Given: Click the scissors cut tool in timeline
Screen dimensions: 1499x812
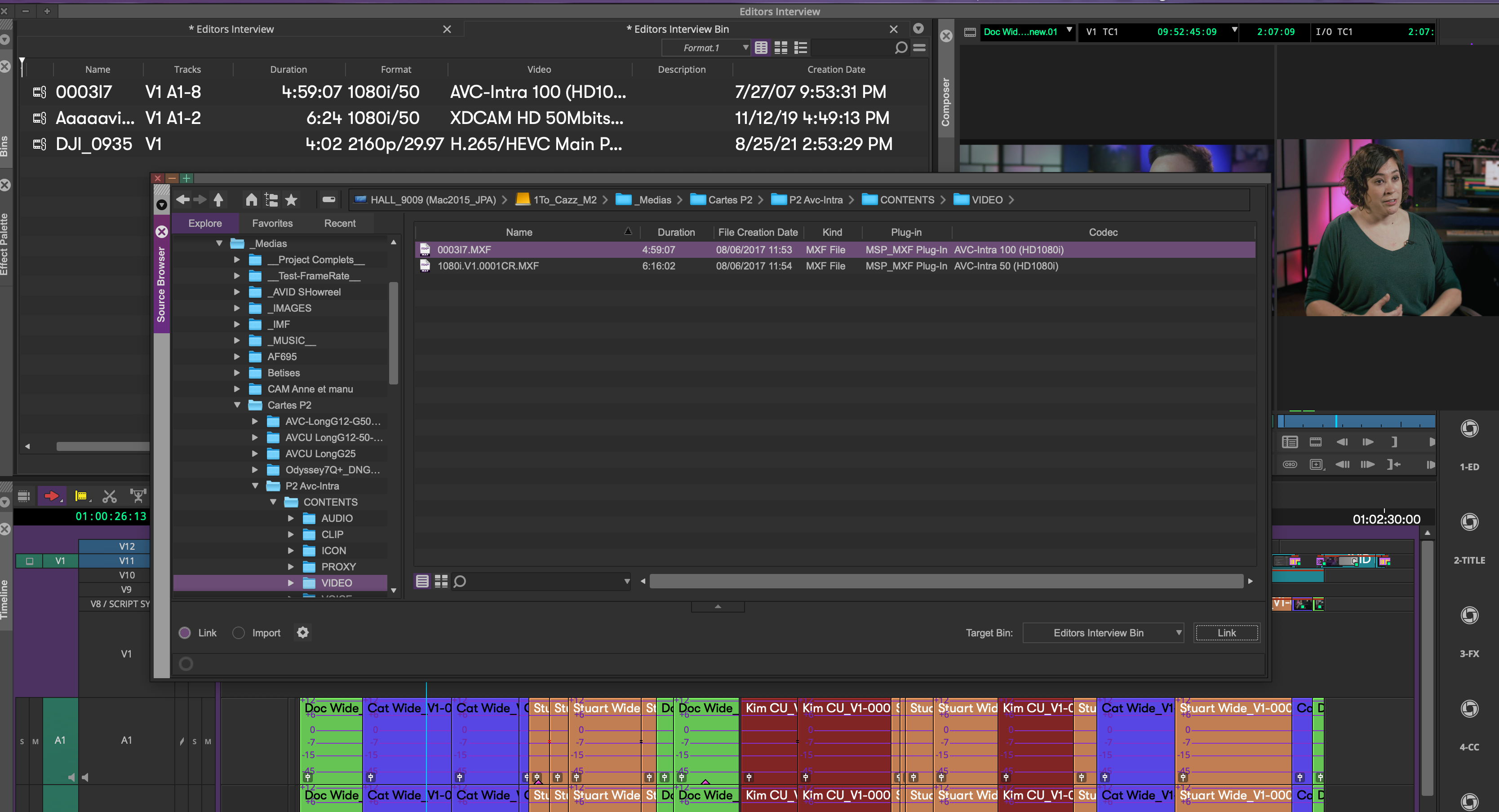Looking at the screenshot, I should 109,496.
